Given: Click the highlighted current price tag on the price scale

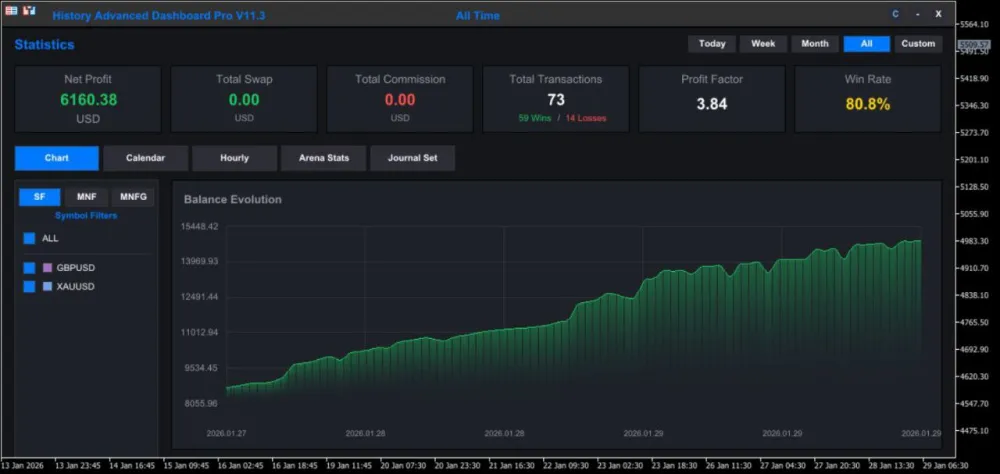Looking at the screenshot, I should [x=974, y=45].
